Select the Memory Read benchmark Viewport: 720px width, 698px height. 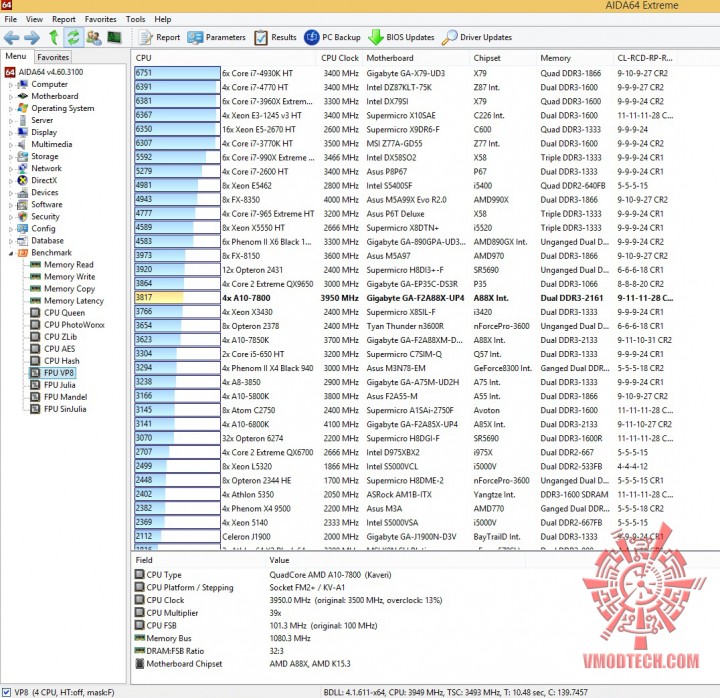[68, 265]
